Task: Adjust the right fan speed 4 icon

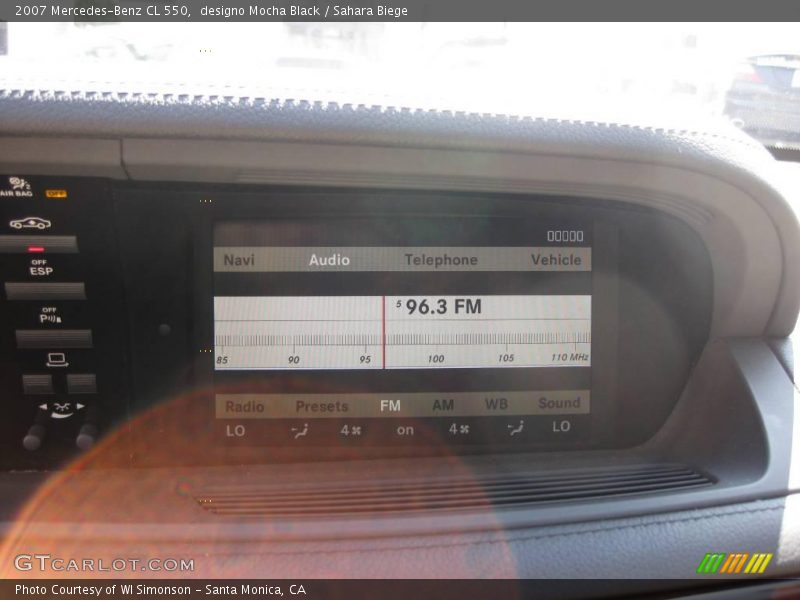Action: [459, 429]
